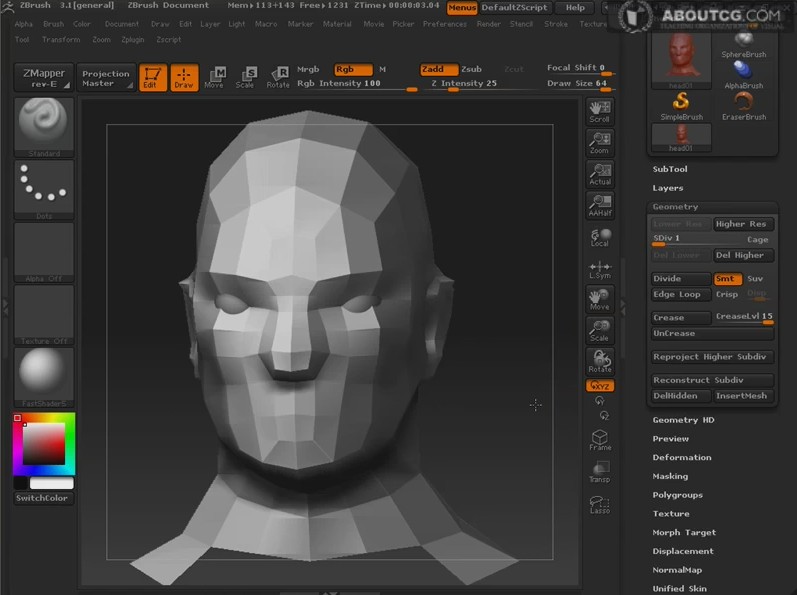The height and width of the screenshot is (595, 797).
Task: Open the Preferences menu
Action: coord(445,24)
